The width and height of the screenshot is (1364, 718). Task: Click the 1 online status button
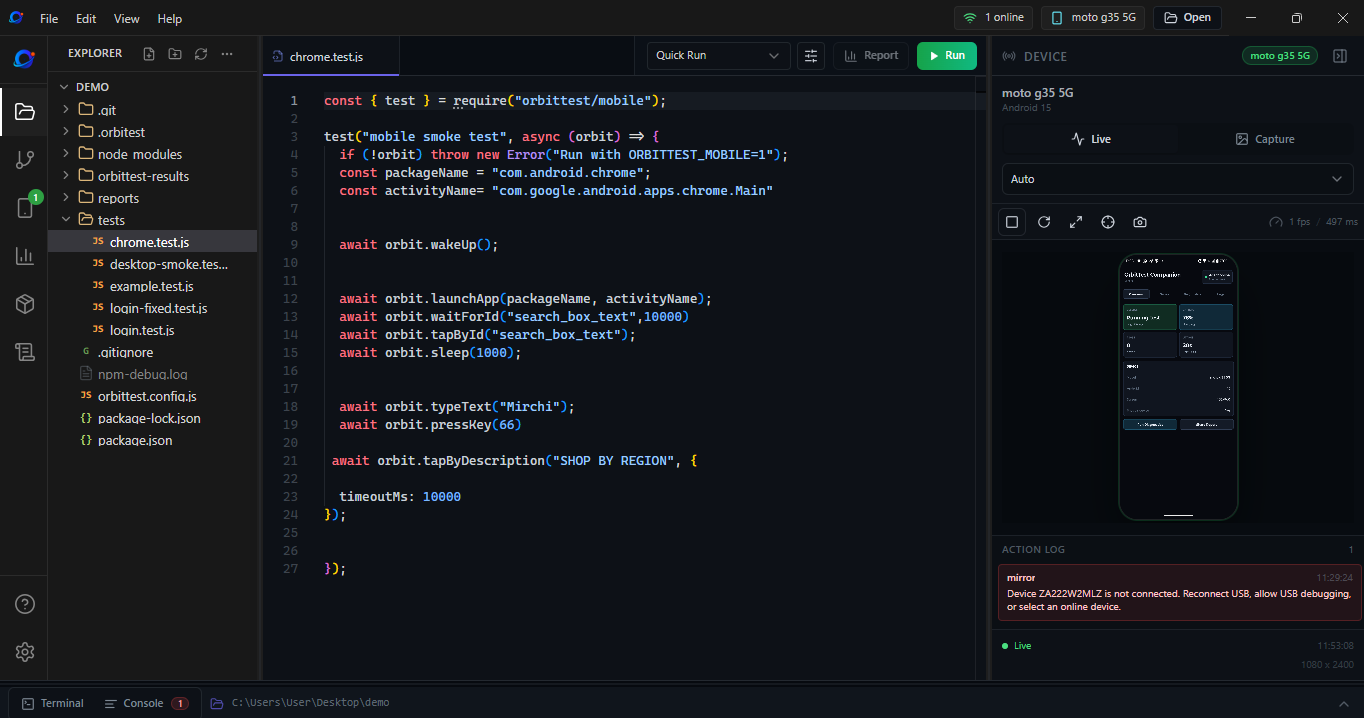click(993, 18)
